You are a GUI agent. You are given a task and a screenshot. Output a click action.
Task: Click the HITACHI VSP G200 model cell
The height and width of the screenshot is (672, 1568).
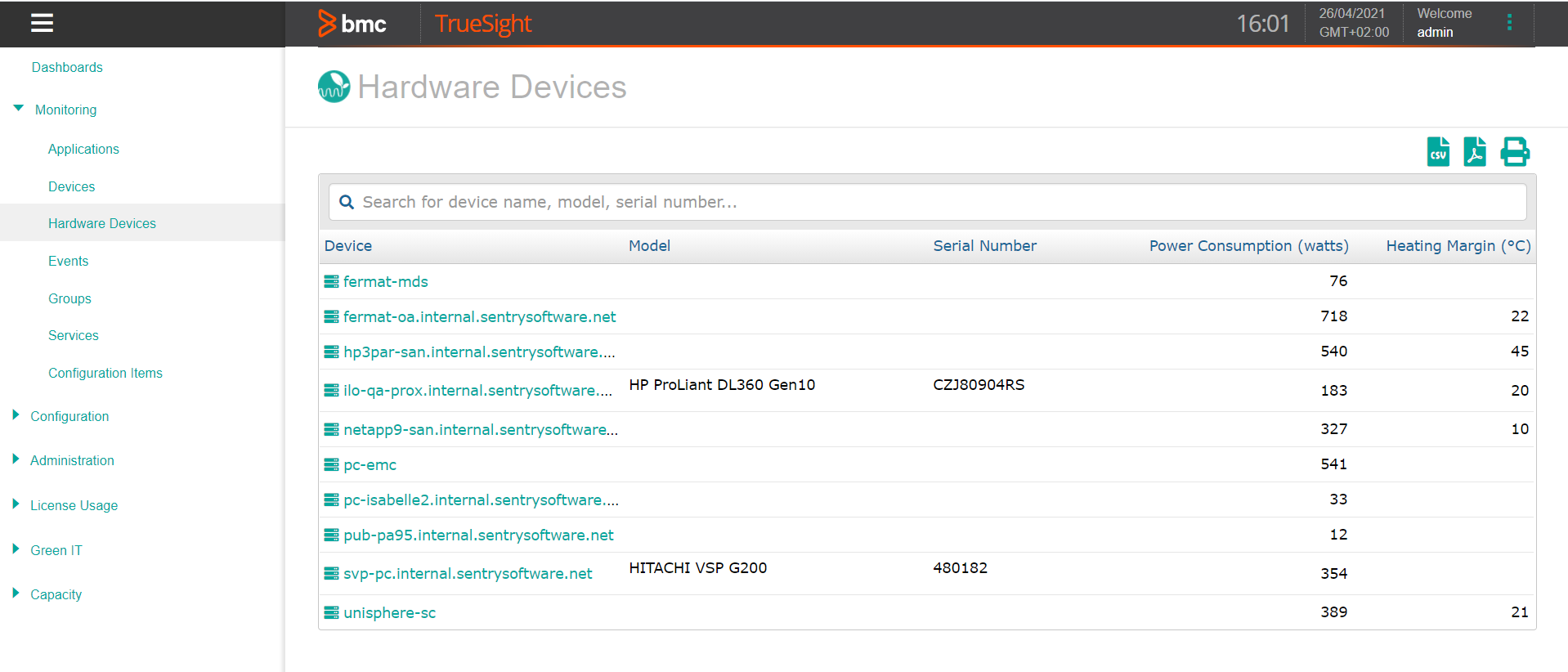(697, 567)
